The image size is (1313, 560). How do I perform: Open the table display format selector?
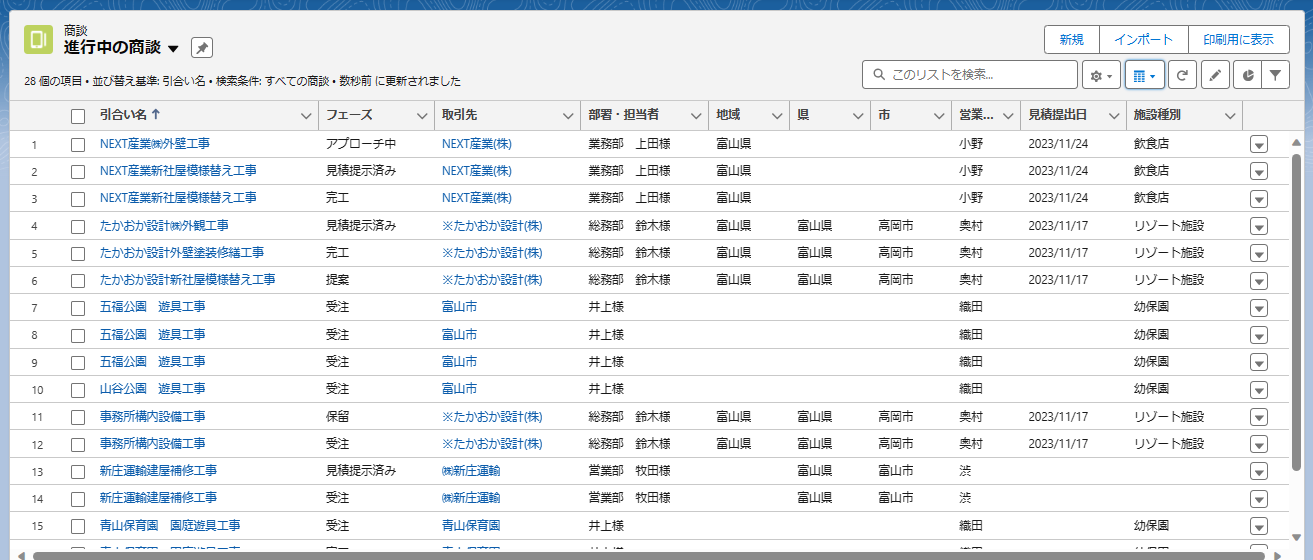pyautogui.click(x=1145, y=75)
